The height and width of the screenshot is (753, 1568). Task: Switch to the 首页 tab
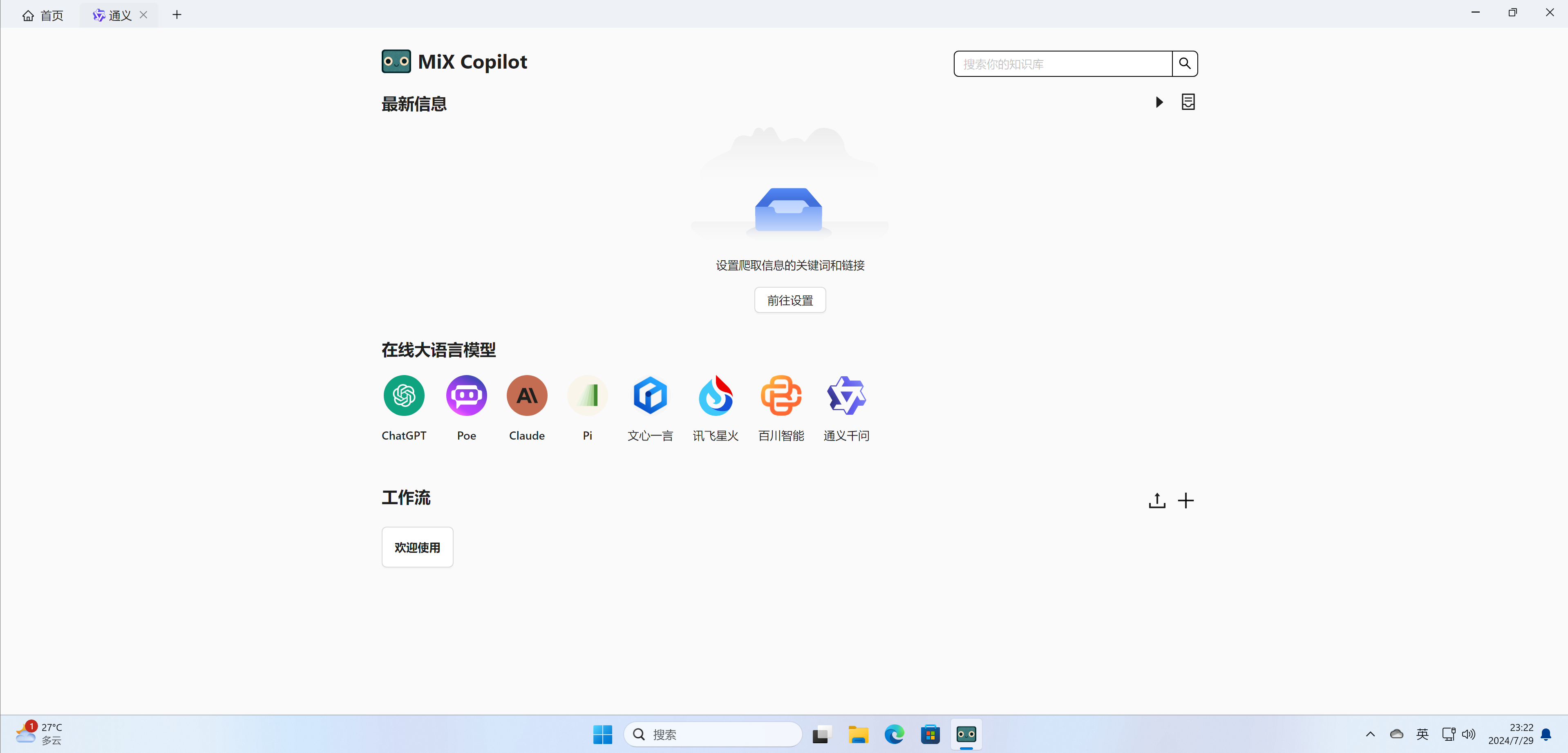click(42, 15)
